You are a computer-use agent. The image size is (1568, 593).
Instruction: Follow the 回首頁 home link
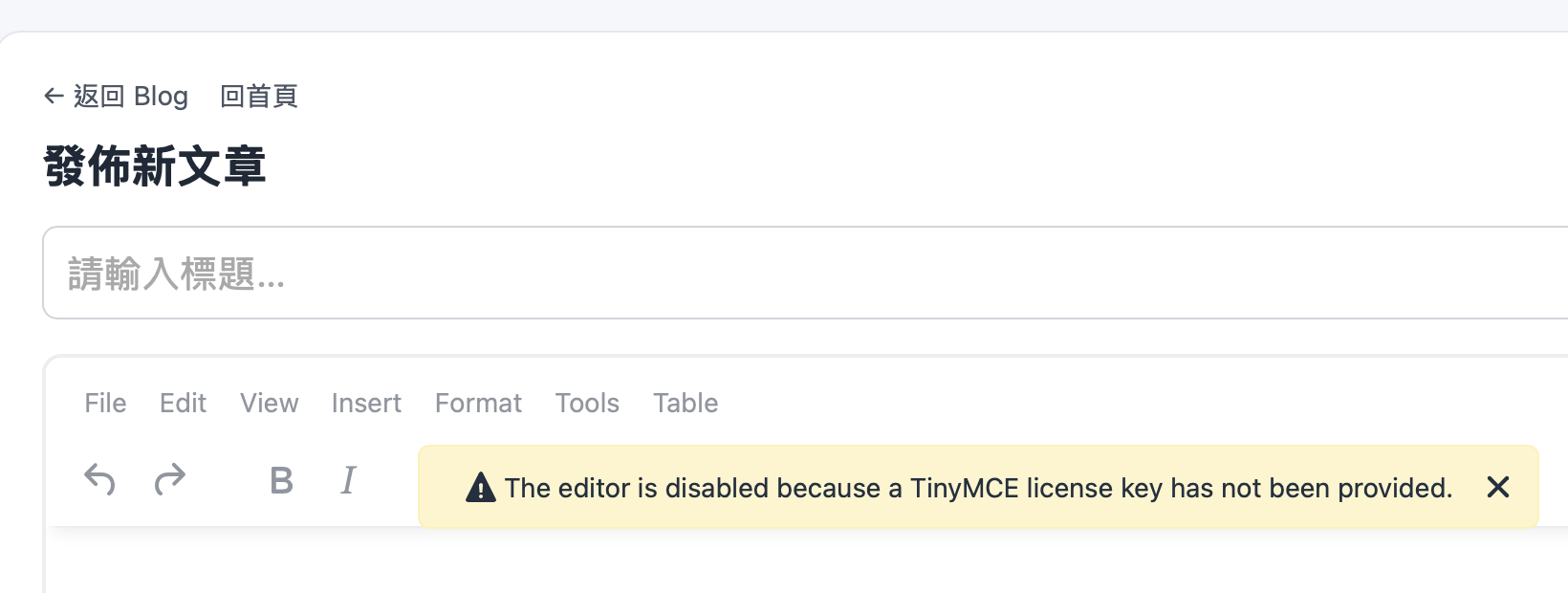pyautogui.click(x=259, y=96)
